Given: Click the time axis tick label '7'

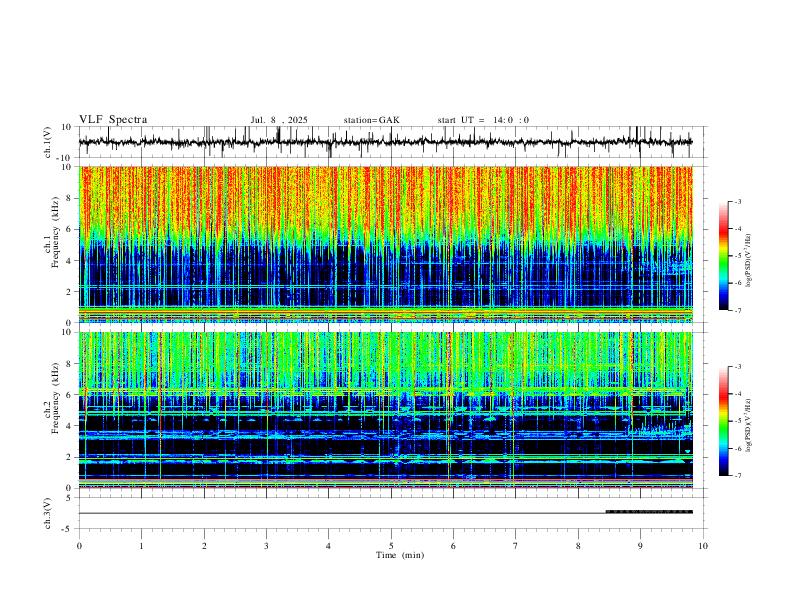Looking at the screenshot, I should pos(516,546).
